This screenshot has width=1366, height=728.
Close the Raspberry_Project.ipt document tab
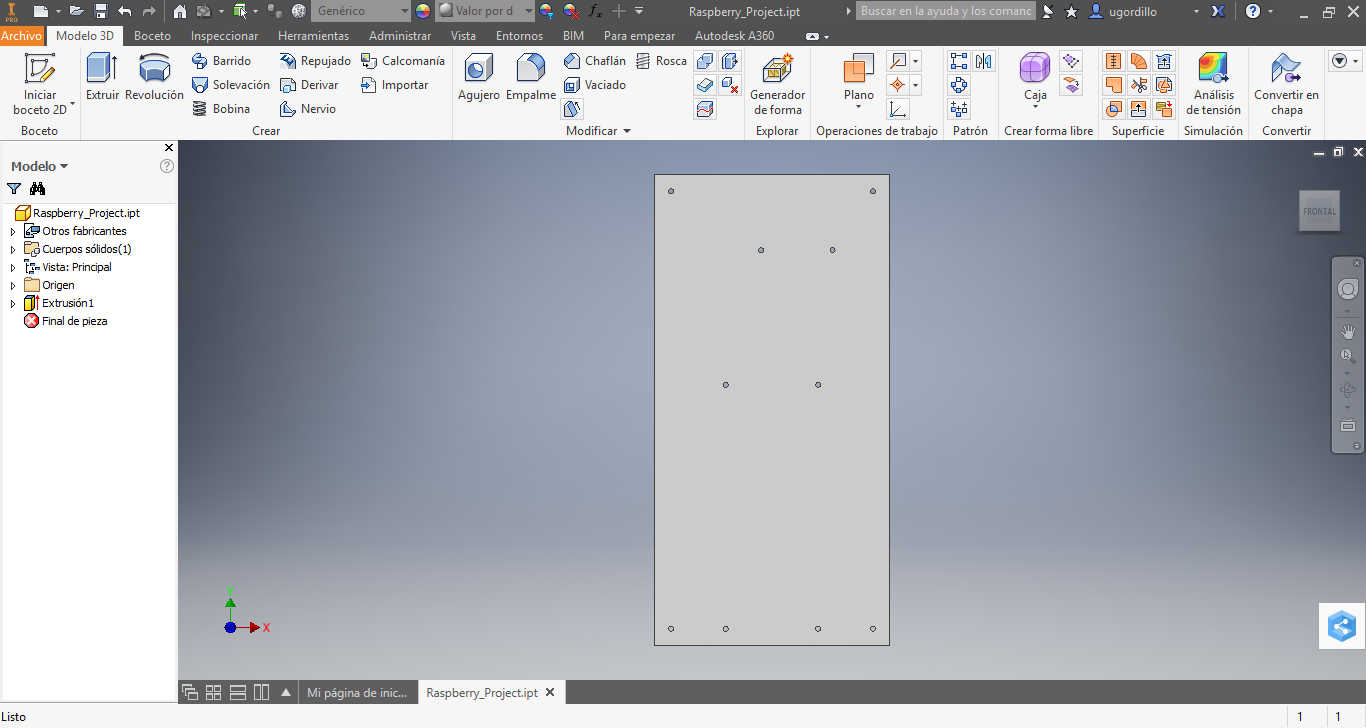(550, 692)
